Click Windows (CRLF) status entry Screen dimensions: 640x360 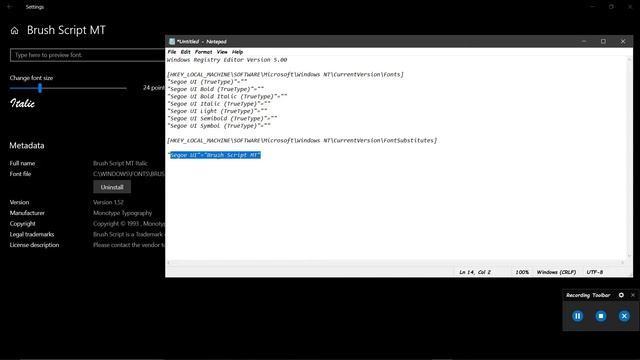click(556, 272)
